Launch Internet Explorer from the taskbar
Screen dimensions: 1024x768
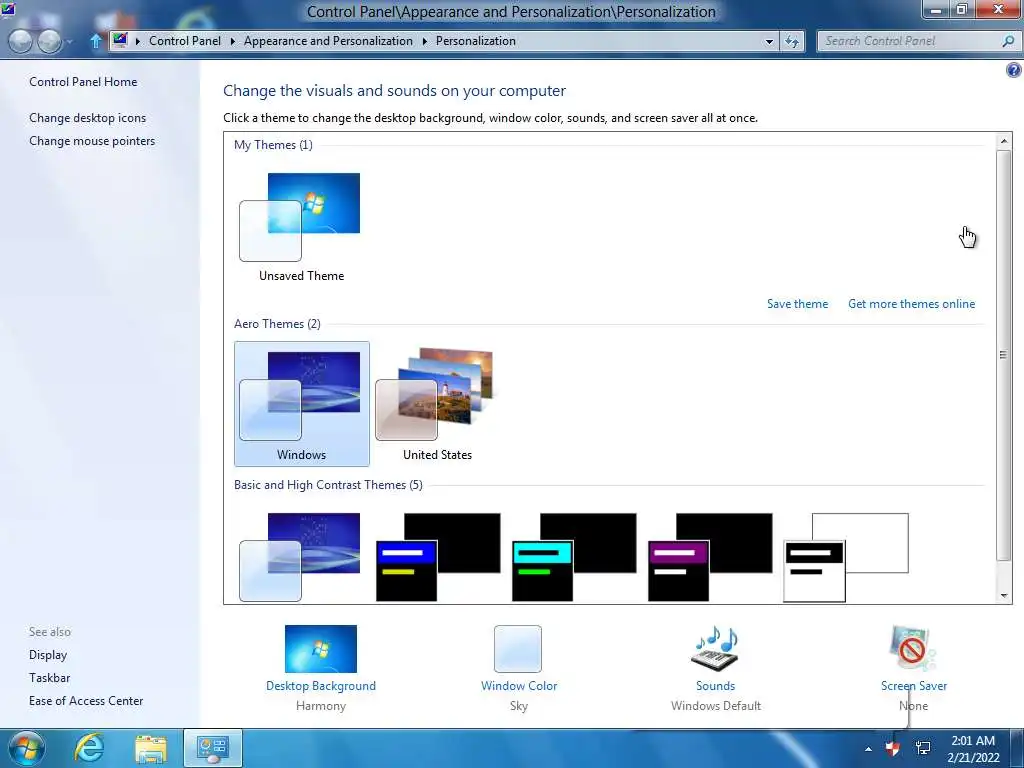(x=89, y=748)
